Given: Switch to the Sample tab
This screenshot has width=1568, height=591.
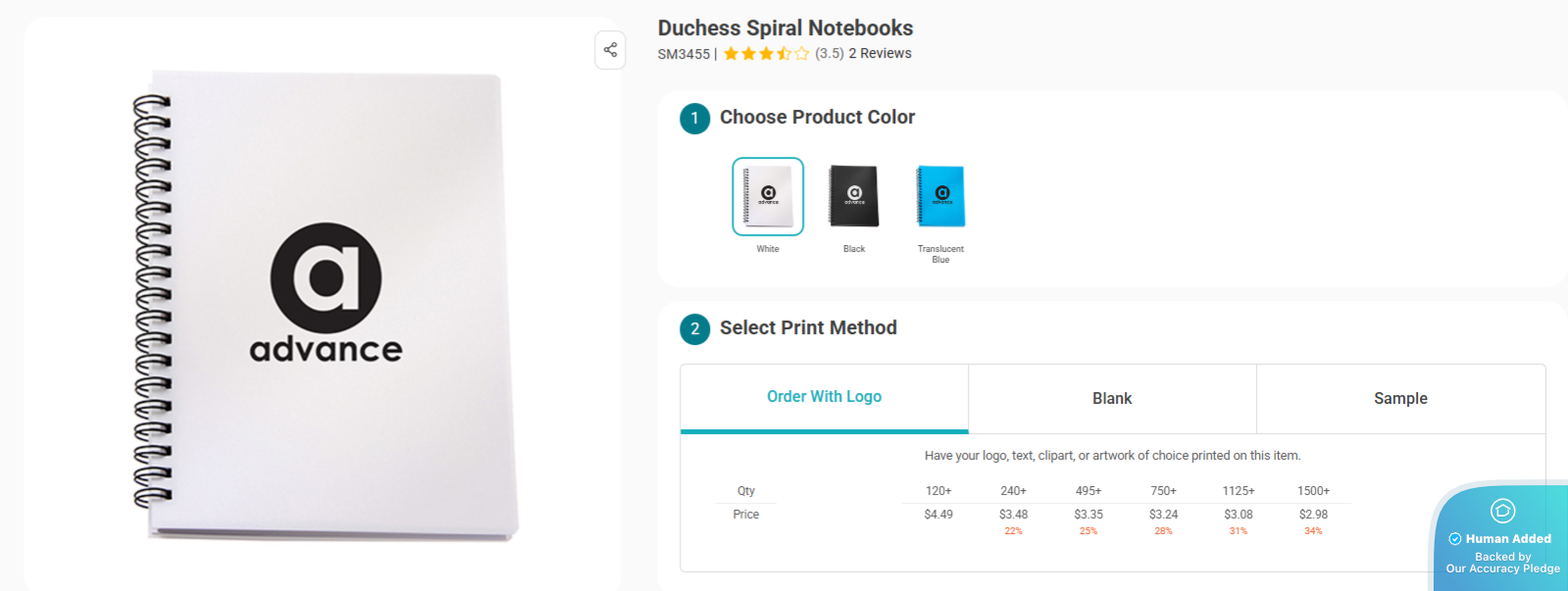Looking at the screenshot, I should [1400, 398].
